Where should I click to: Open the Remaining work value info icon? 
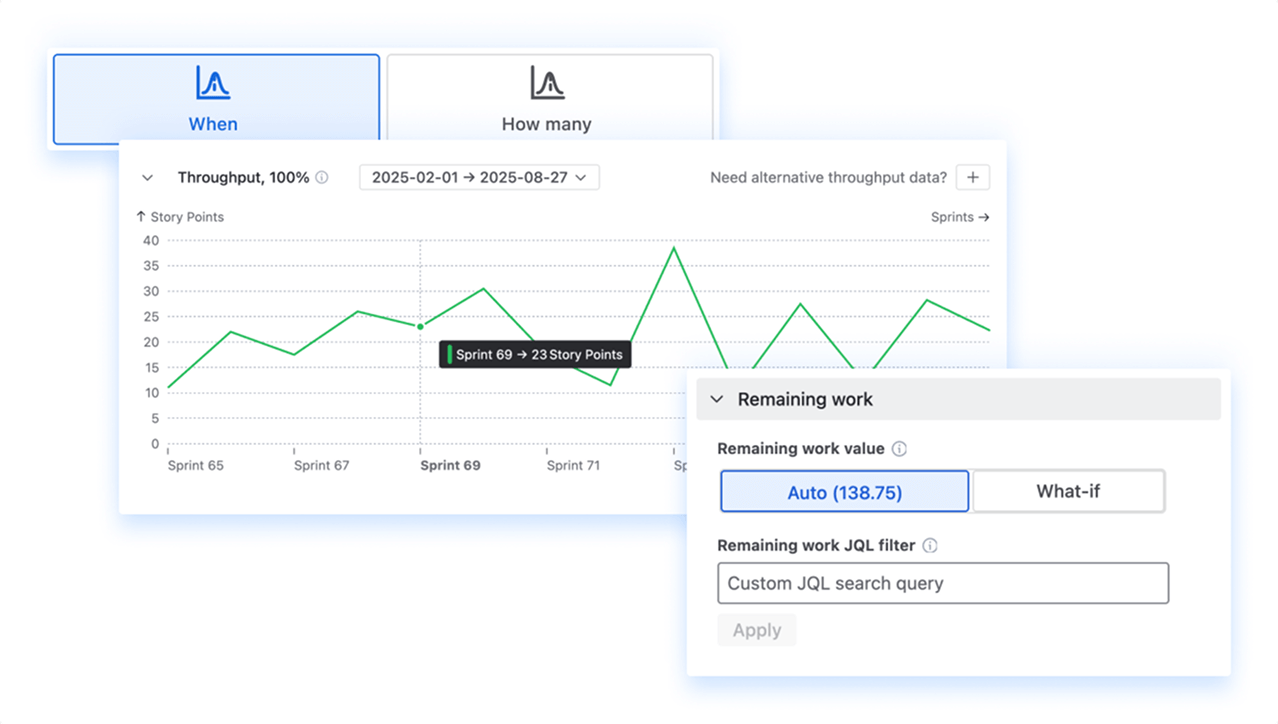click(899, 449)
